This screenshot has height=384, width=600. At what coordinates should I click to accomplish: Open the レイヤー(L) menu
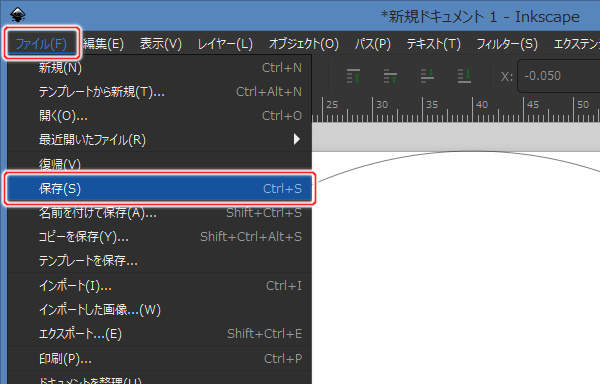click(x=225, y=43)
